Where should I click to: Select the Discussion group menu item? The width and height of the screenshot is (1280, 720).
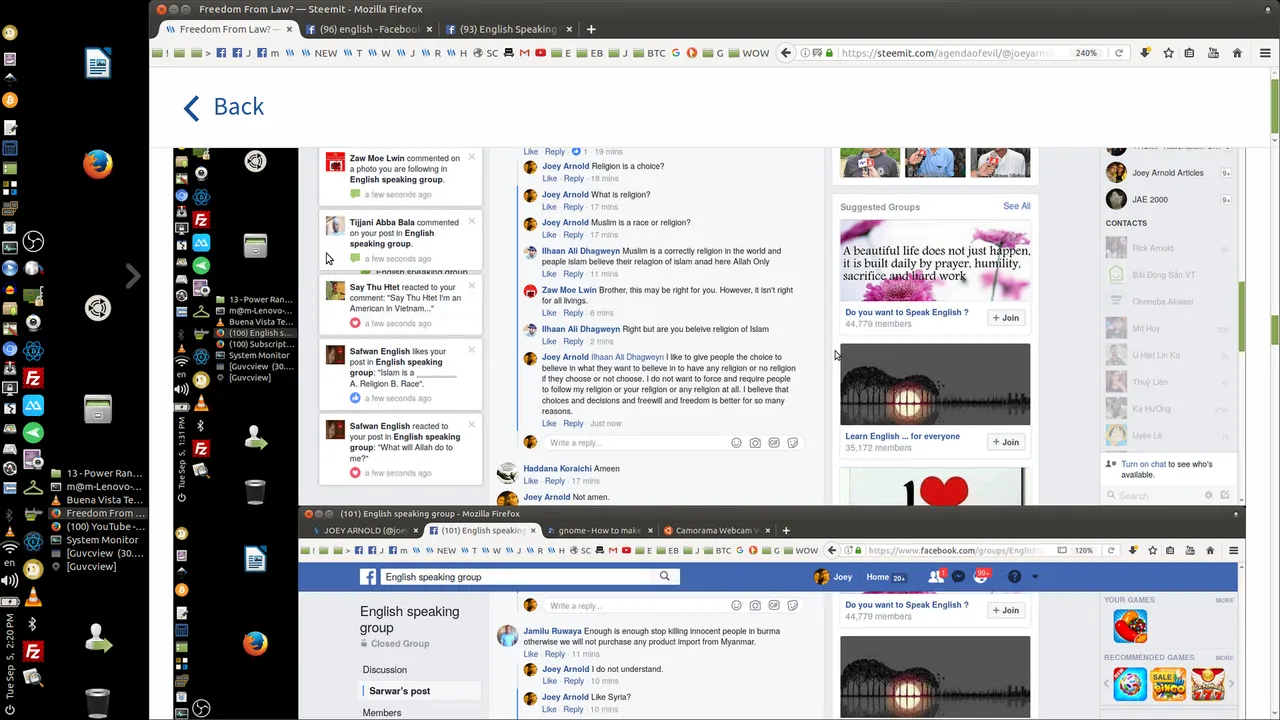click(x=385, y=670)
